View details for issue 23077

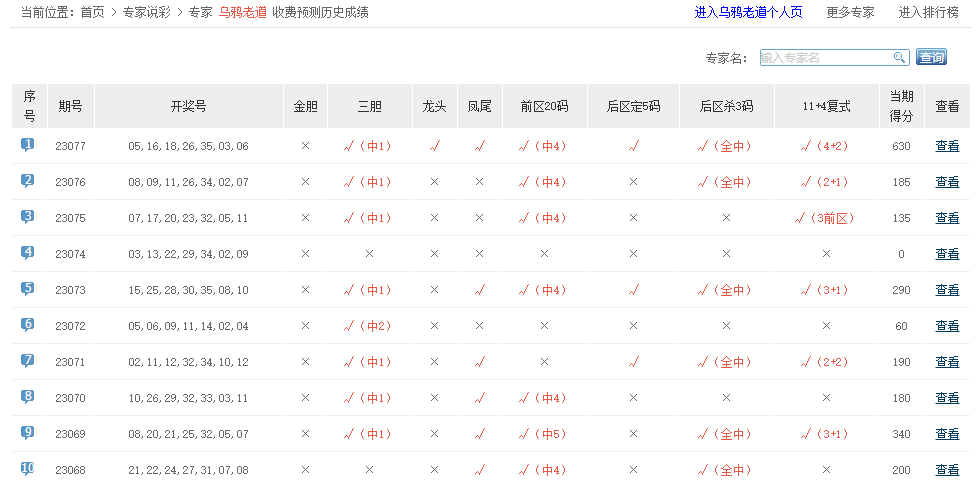[x=947, y=146]
